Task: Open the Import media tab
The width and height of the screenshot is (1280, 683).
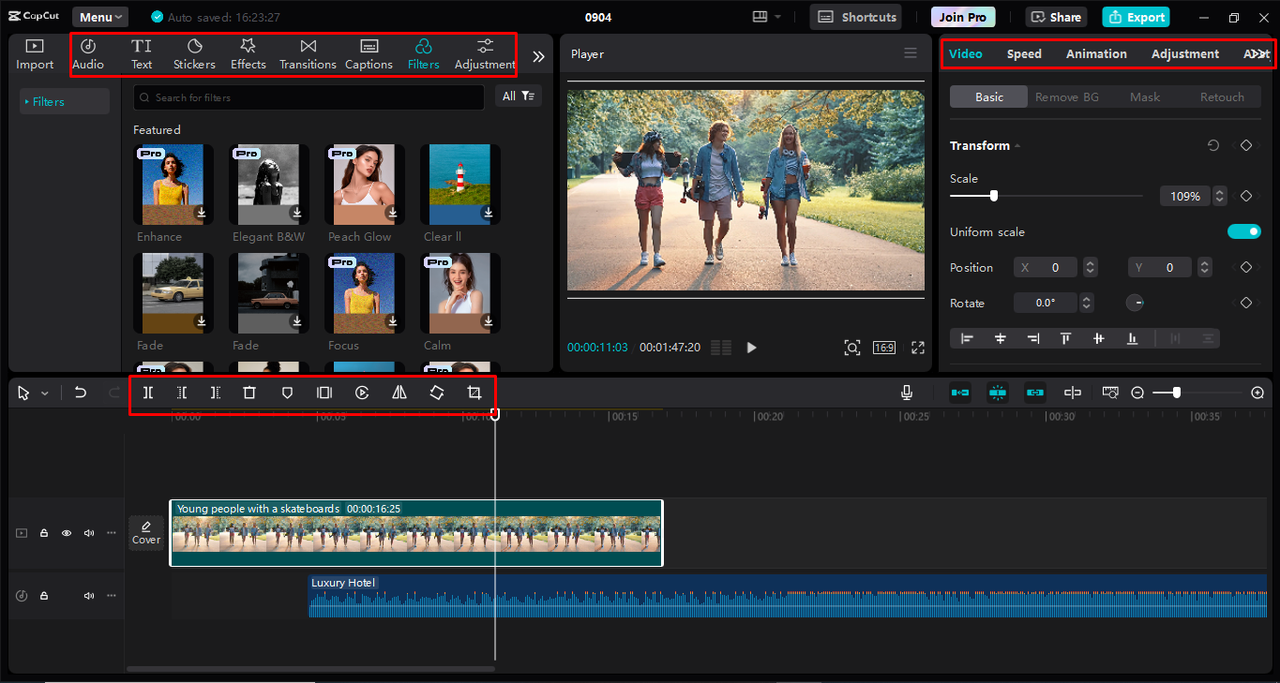Action: click(35, 54)
